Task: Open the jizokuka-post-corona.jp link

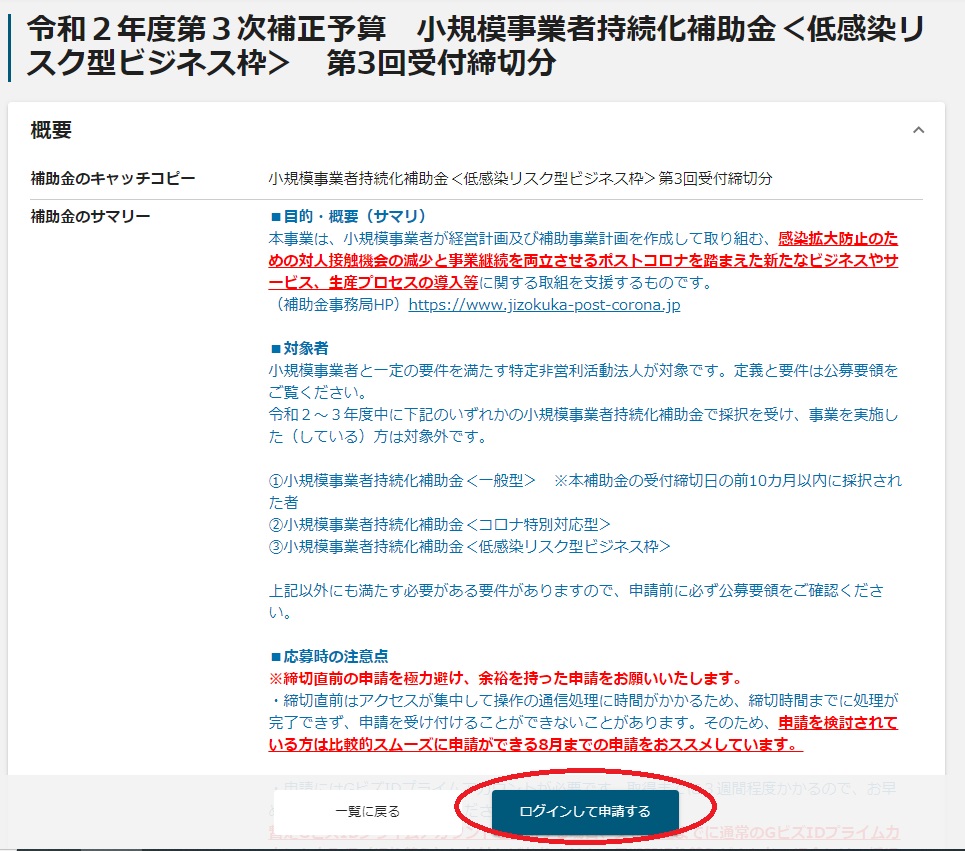Action: tap(544, 305)
